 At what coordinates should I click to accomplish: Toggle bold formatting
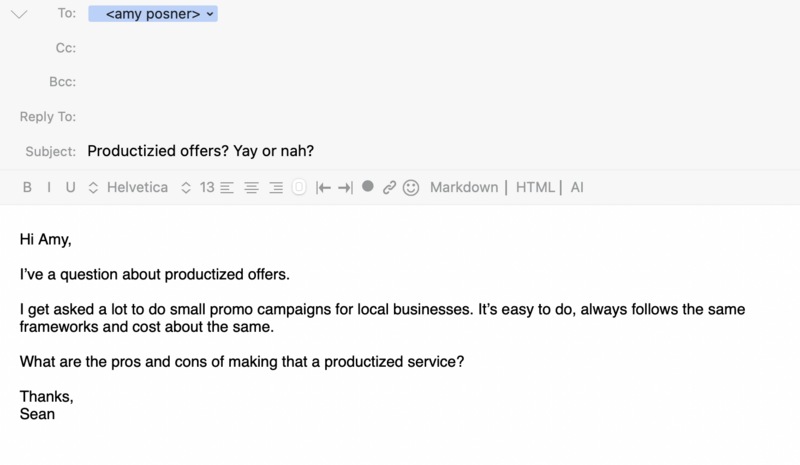(28, 187)
